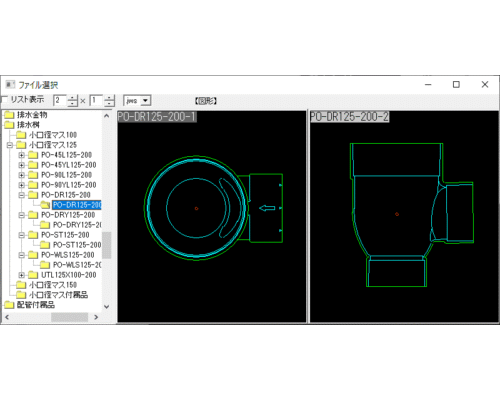Image resolution: width=500 pixels, height=400 pixels.
Task: Click the 小口径マス100 folder icon
Action: click(x=21, y=135)
